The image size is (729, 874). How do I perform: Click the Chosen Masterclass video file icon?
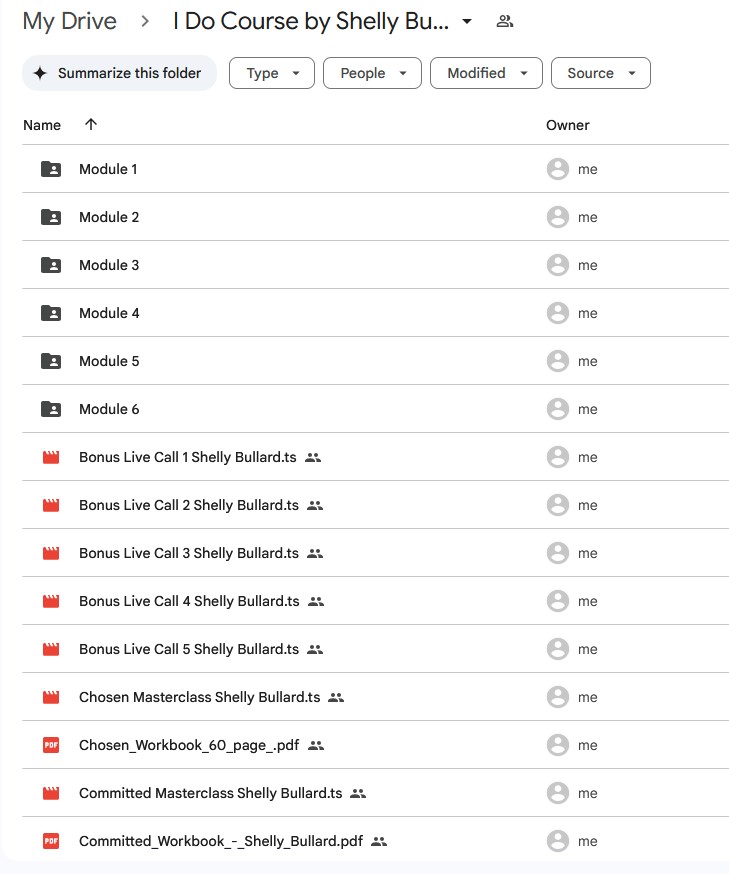click(x=51, y=697)
